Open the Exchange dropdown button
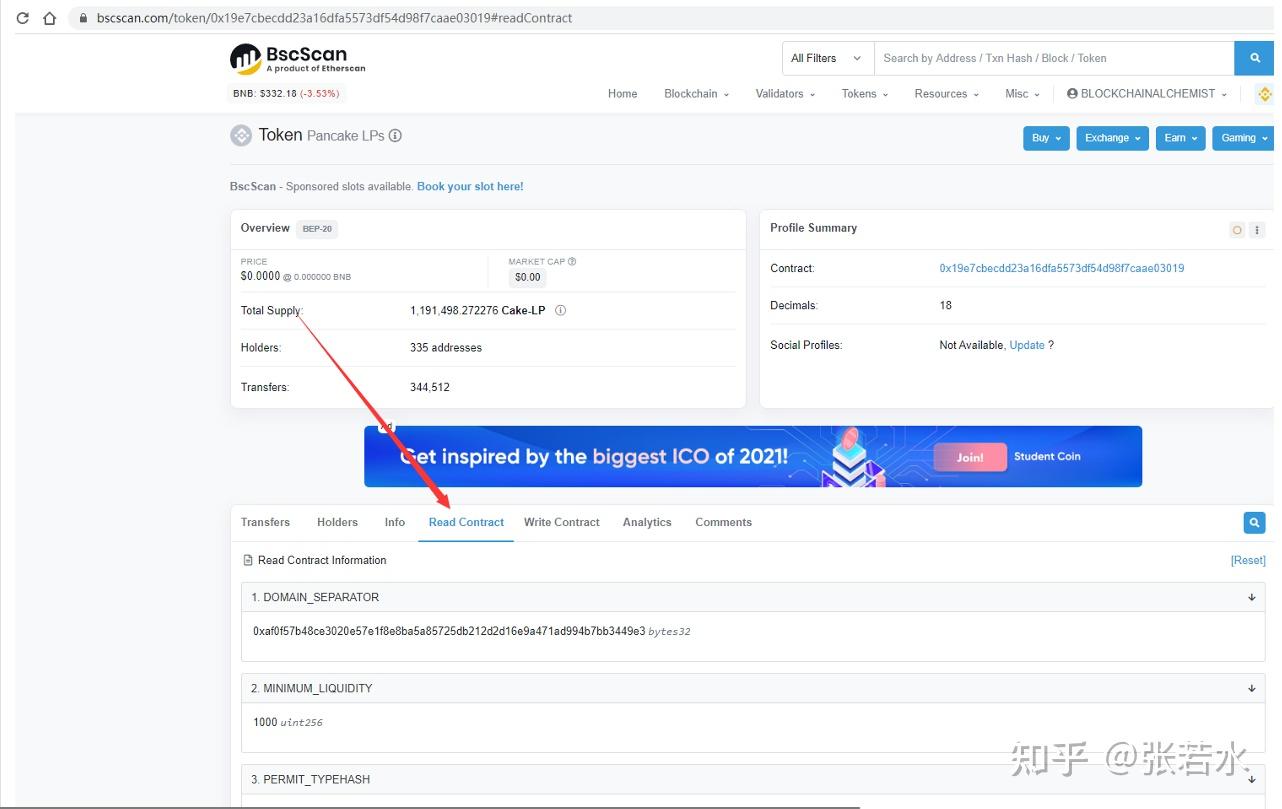 point(1112,138)
